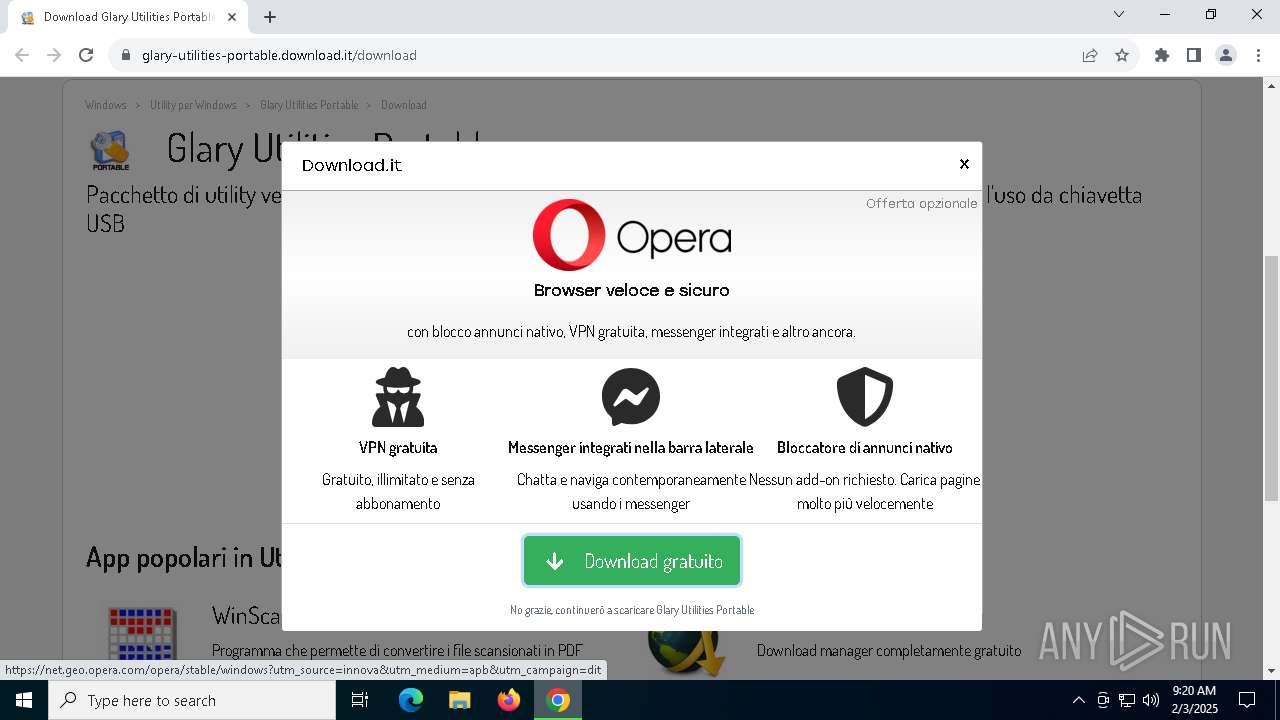Click the Offerta opzionale label
The width and height of the screenshot is (1280, 720).
[922, 203]
